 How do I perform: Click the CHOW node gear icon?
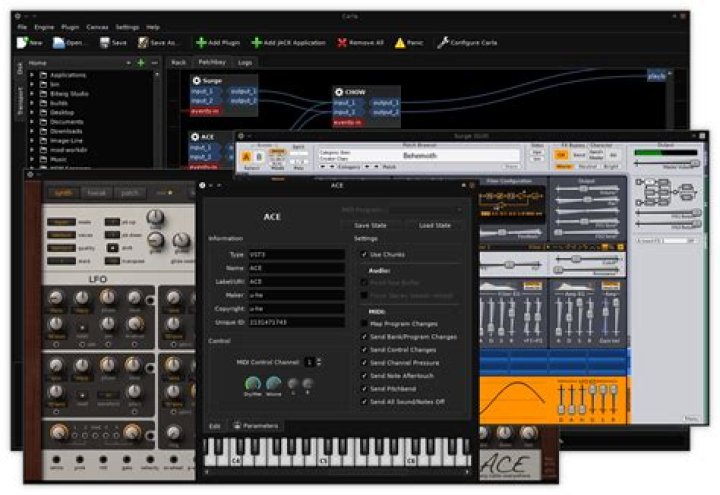[339, 92]
